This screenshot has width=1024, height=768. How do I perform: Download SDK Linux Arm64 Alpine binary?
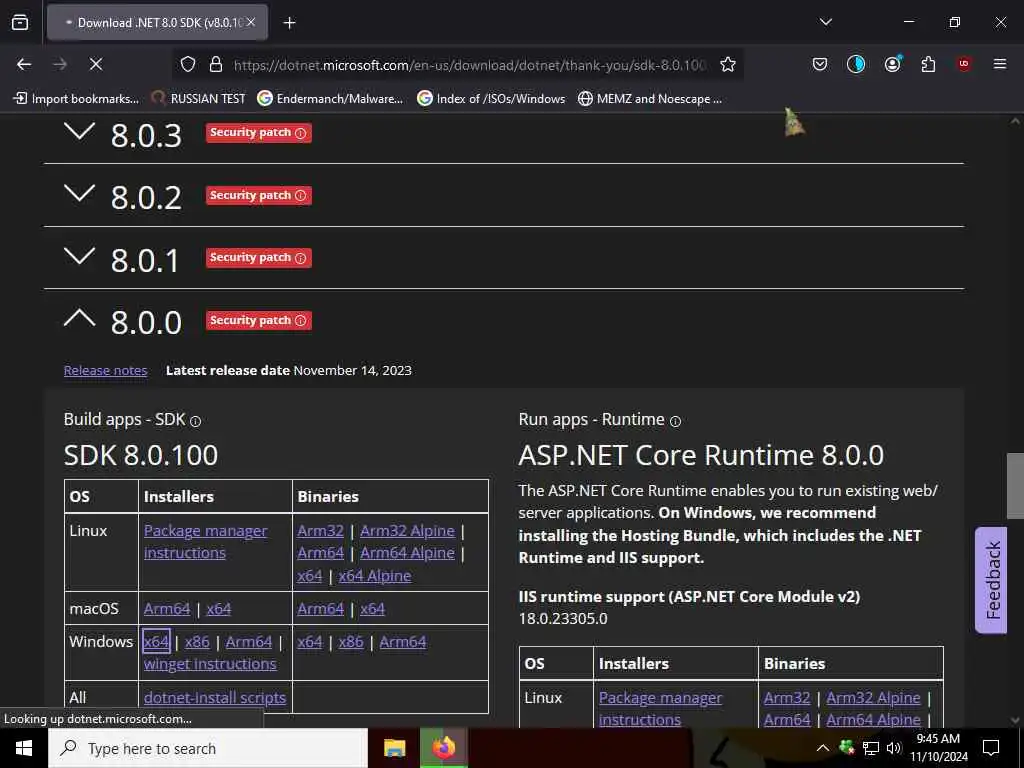click(x=408, y=553)
